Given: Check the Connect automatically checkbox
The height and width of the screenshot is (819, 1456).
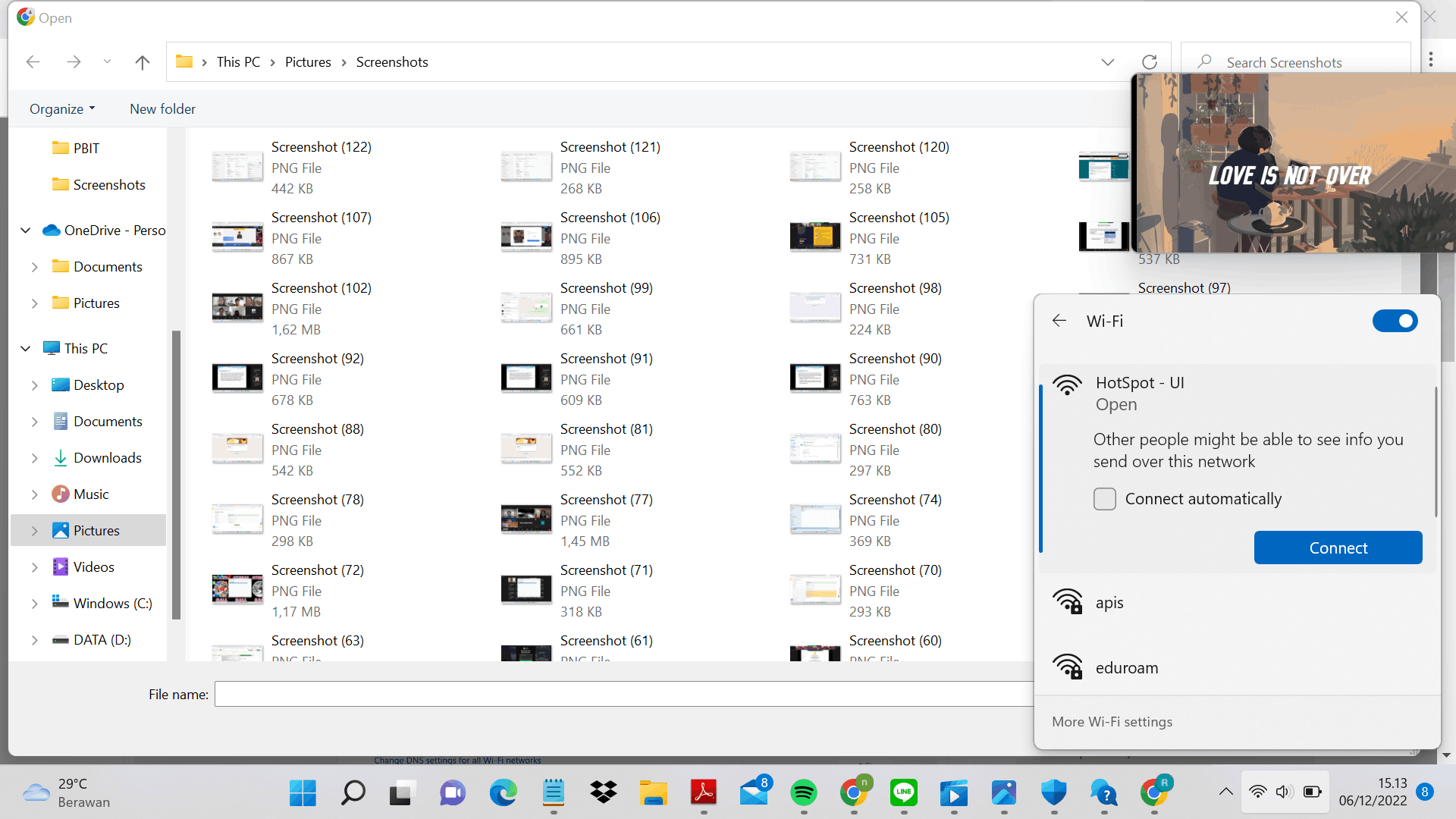Looking at the screenshot, I should pyautogui.click(x=1104, y=499).
